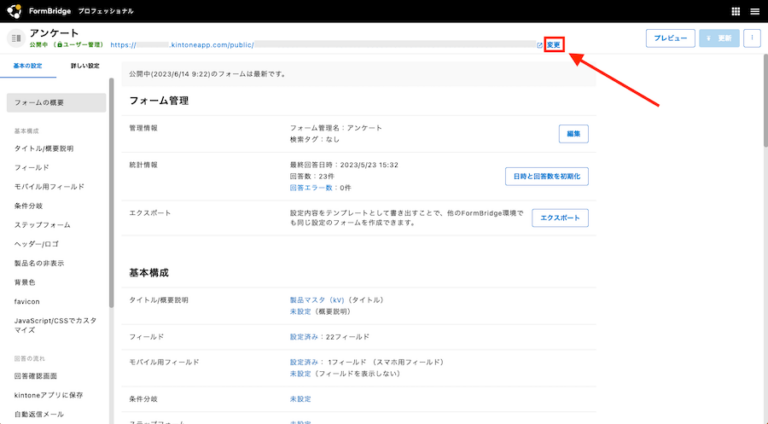Switch to the 詳しい設定 tab
The image size is (768, 424).
pyautogui.click(x=85, y=66)
